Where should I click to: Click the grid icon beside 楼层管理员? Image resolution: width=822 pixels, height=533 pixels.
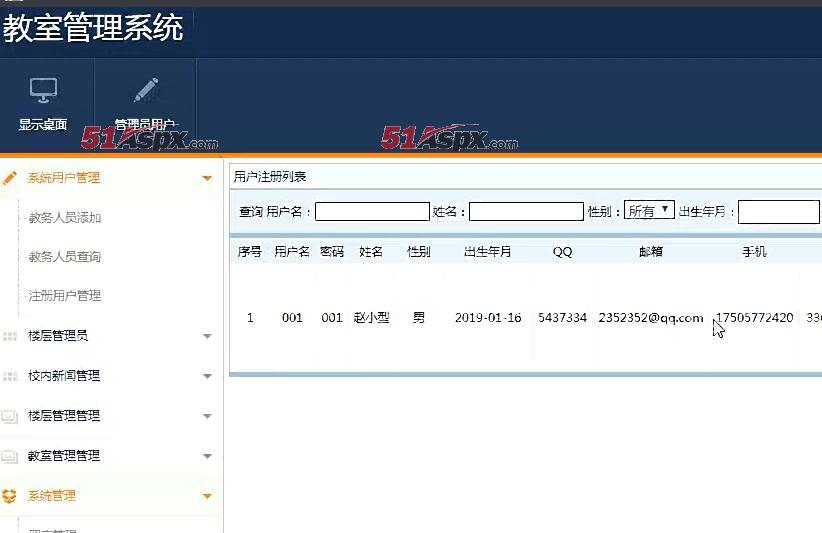pyautogui.click(x=9, y=336)
